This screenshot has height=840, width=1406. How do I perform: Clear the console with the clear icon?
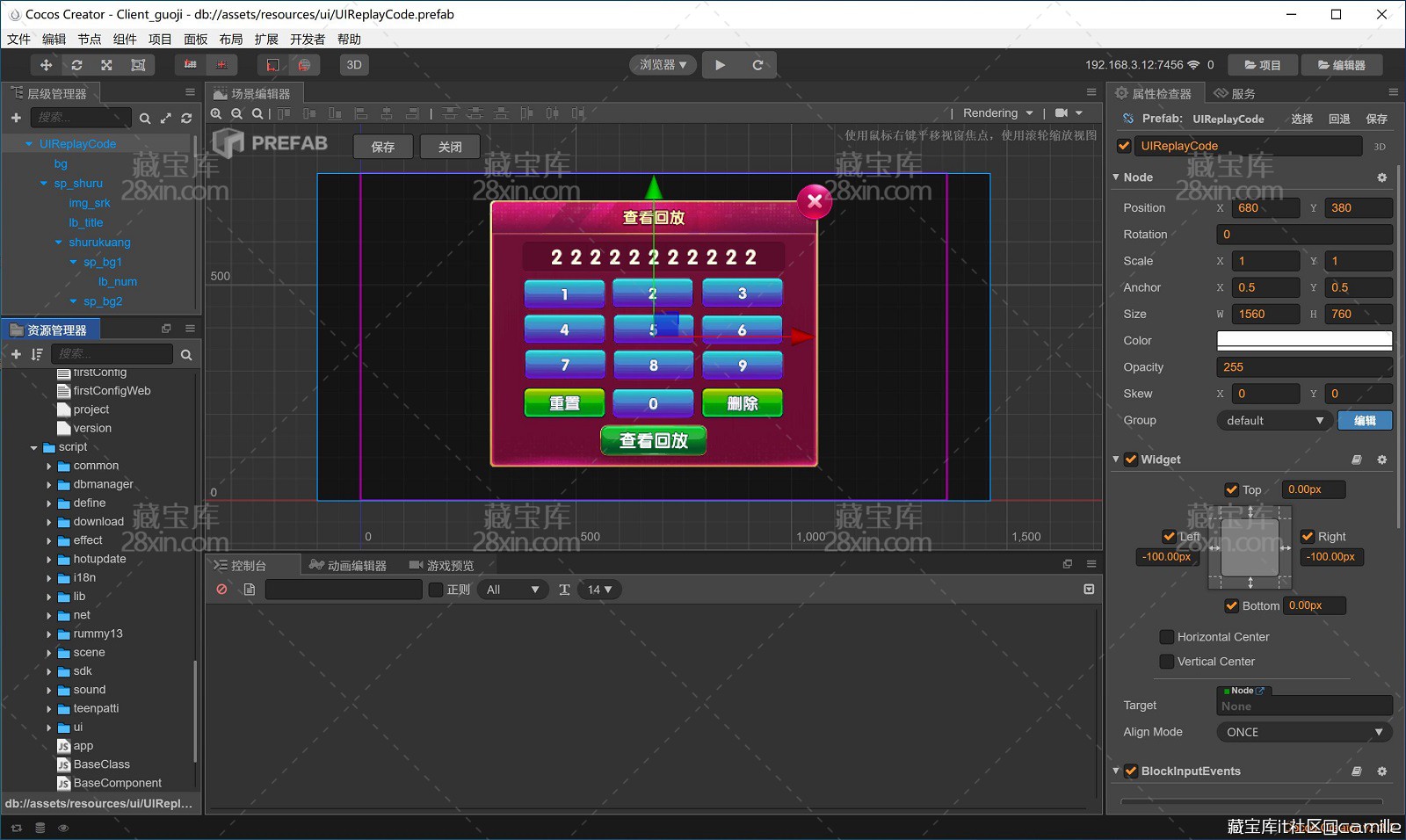[221, 590]
